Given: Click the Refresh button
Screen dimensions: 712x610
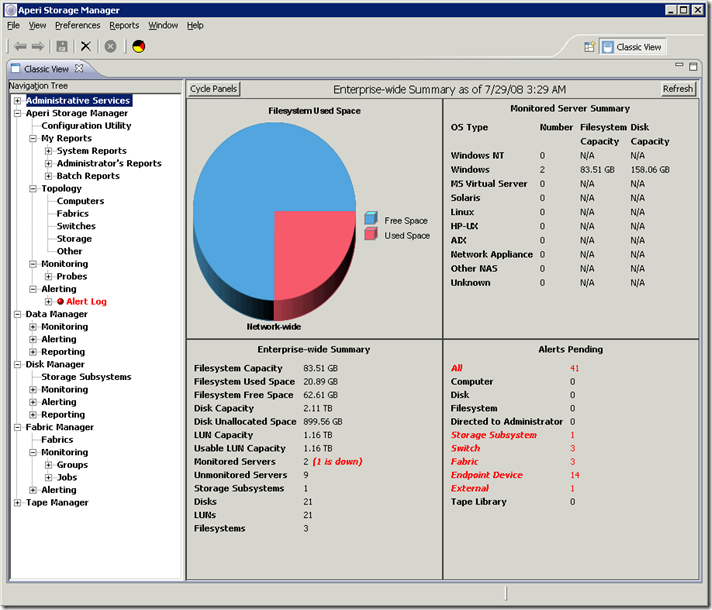Looking at the screenshot, I should [677, 89].
